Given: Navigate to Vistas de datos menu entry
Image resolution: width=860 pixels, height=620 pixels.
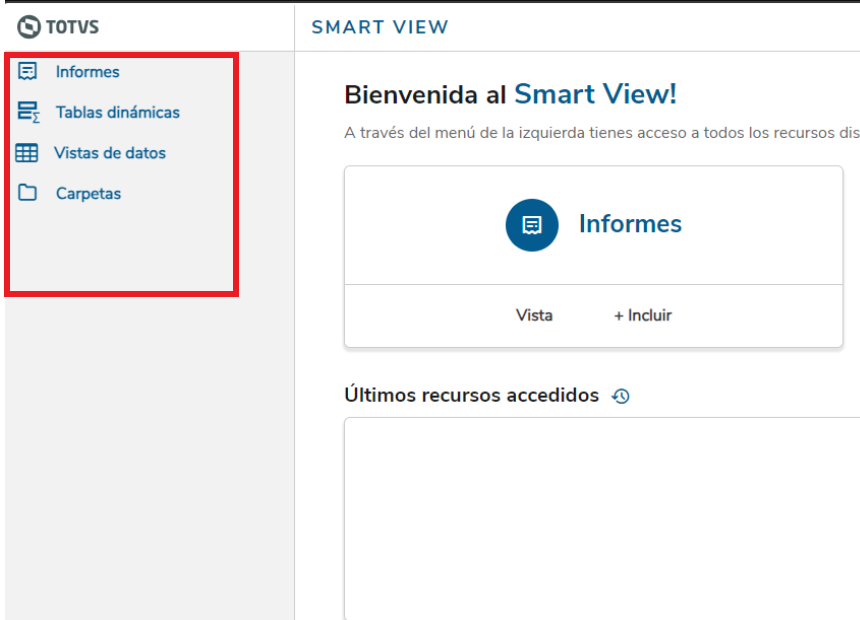Looking at the screenshot, I should [112, 152].
